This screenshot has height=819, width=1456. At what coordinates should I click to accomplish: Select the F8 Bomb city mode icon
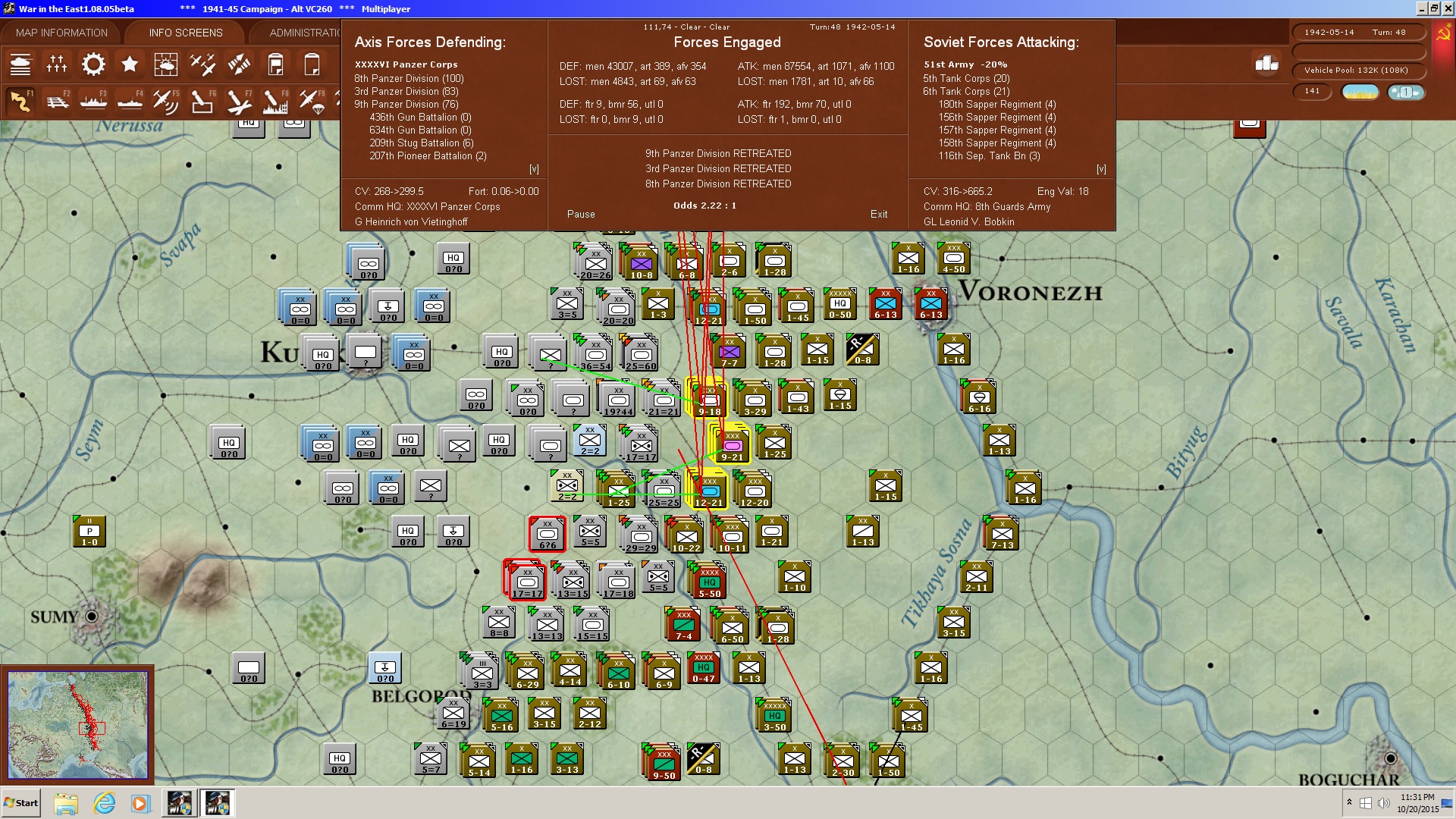(x=275, y=101)
